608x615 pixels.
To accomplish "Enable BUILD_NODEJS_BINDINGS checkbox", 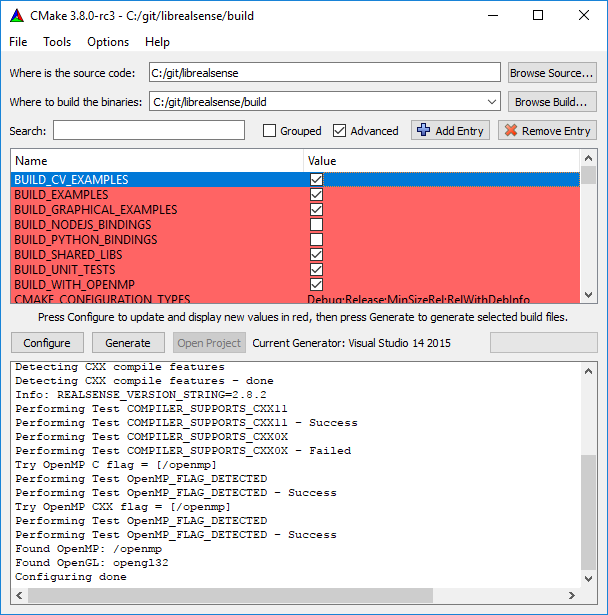I will (316, 225).
